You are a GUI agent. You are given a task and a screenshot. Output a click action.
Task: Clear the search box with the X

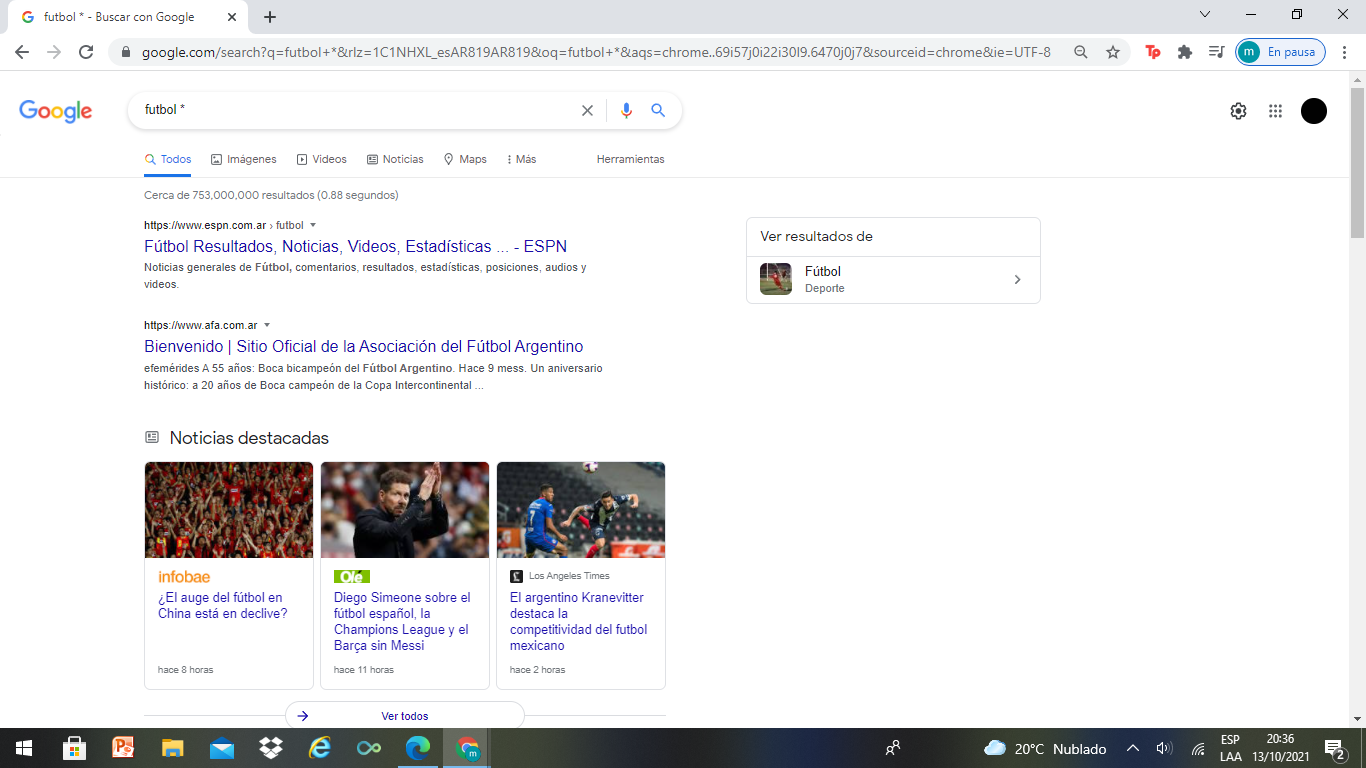587,111
